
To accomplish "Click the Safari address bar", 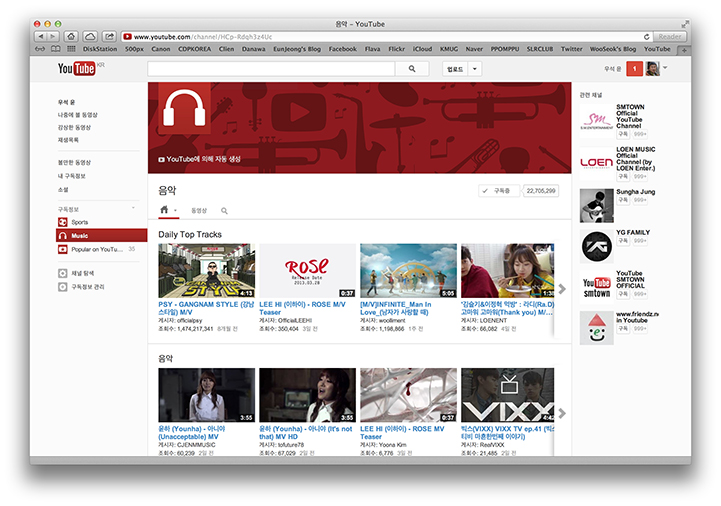I will (x=386, y=37).
